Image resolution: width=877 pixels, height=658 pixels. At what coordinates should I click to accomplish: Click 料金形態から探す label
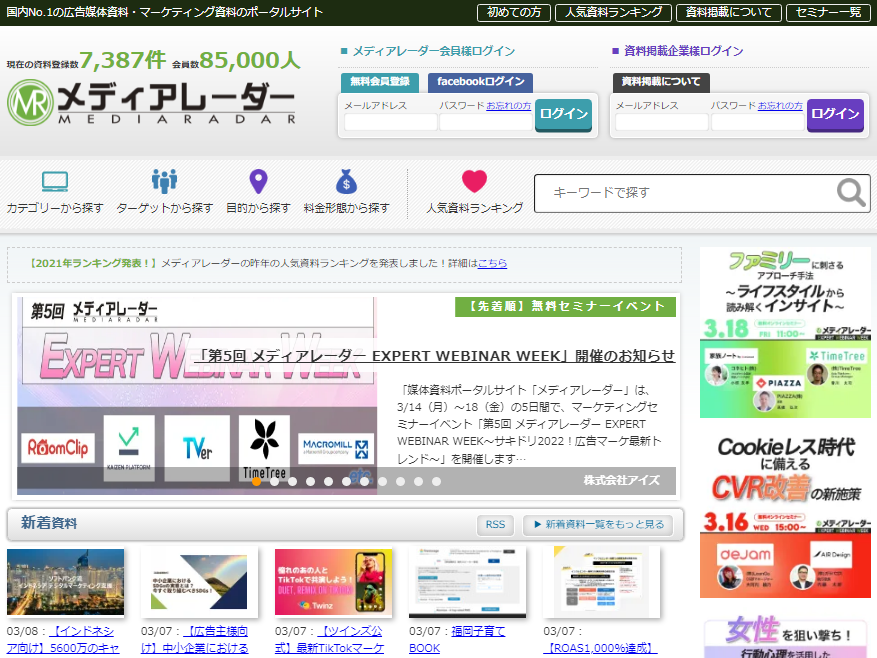click(346, 208)
